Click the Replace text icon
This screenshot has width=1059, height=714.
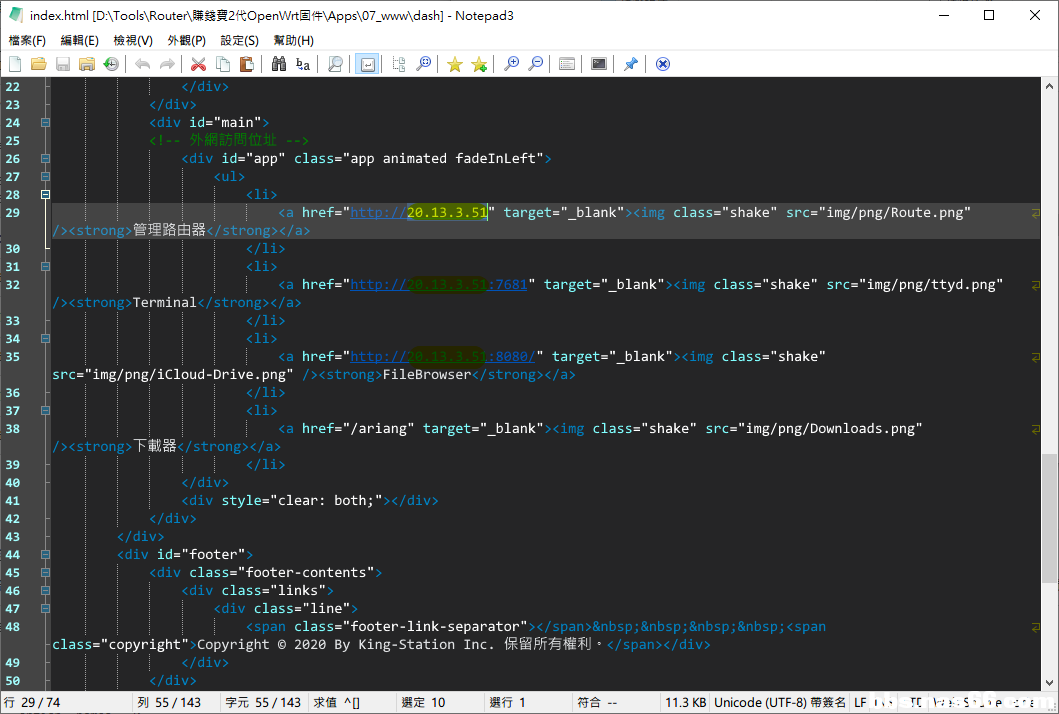[303, 64]
